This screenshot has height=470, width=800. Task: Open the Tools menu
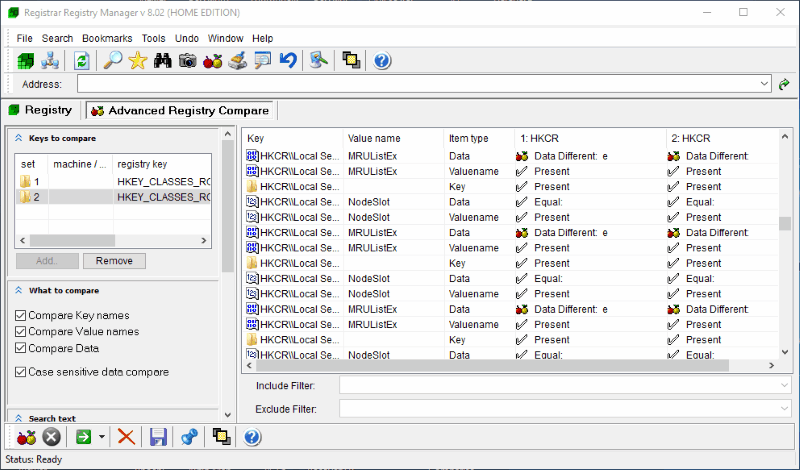click(154, 38)
